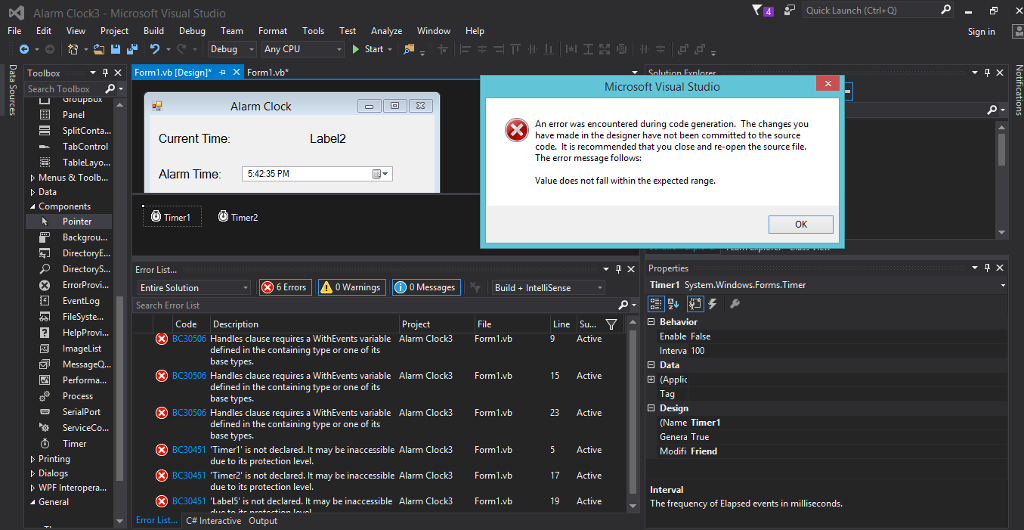The width and height of the screenshot is (1024, 530).
Task: Click the New Project toolbar icon
Action: (73, 49)
